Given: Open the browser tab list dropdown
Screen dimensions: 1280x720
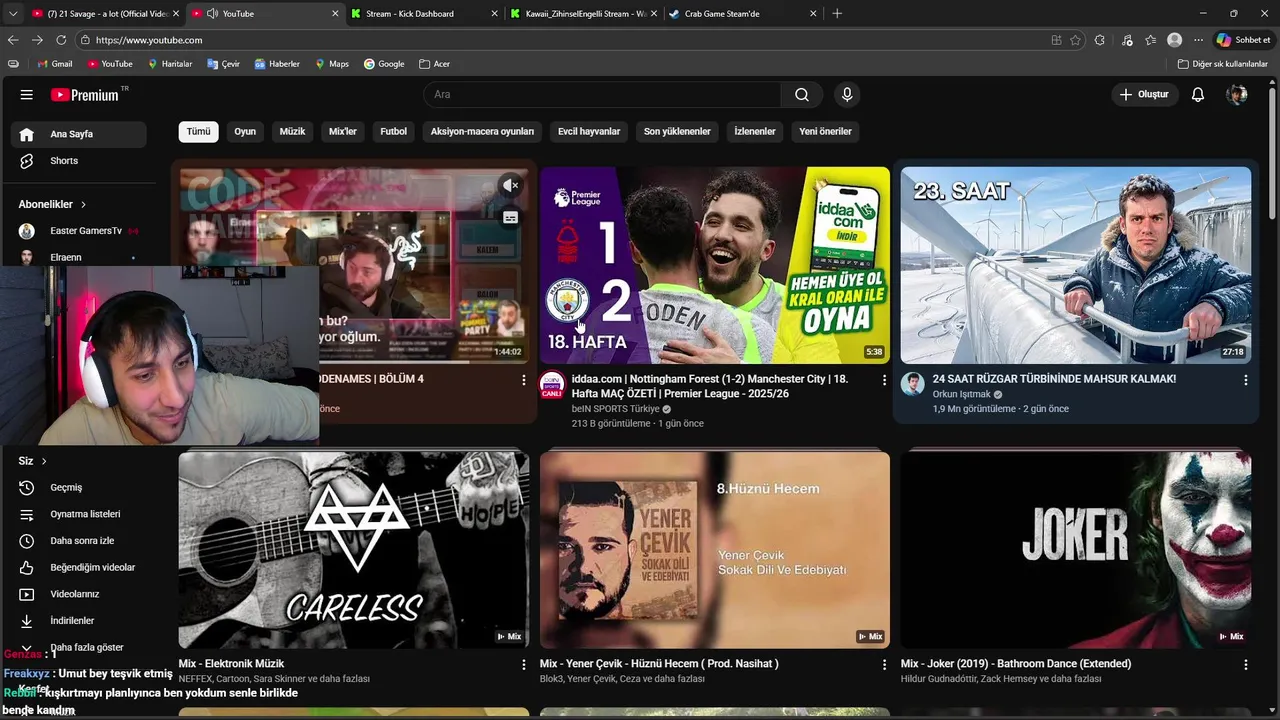Looking at the screenshot, I should [13, 13].
